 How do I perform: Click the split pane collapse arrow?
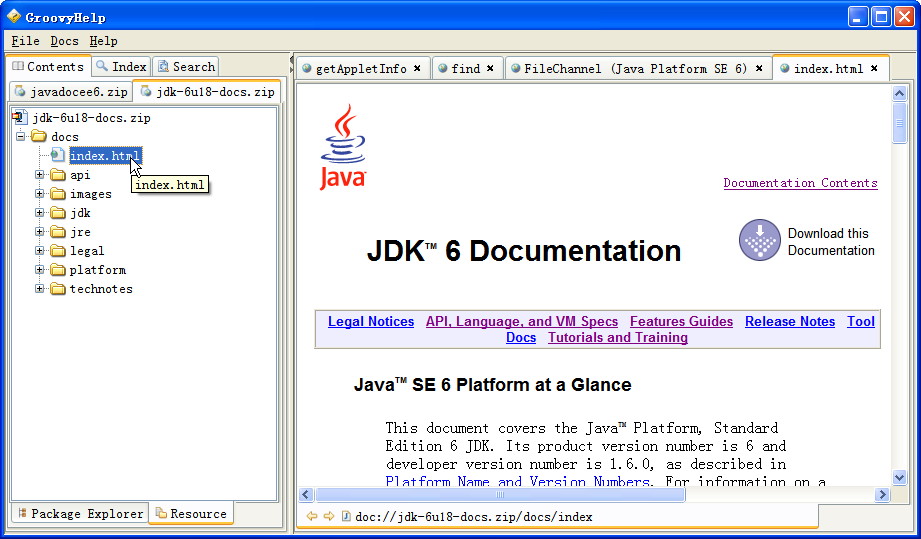click(x=291, y=60)
